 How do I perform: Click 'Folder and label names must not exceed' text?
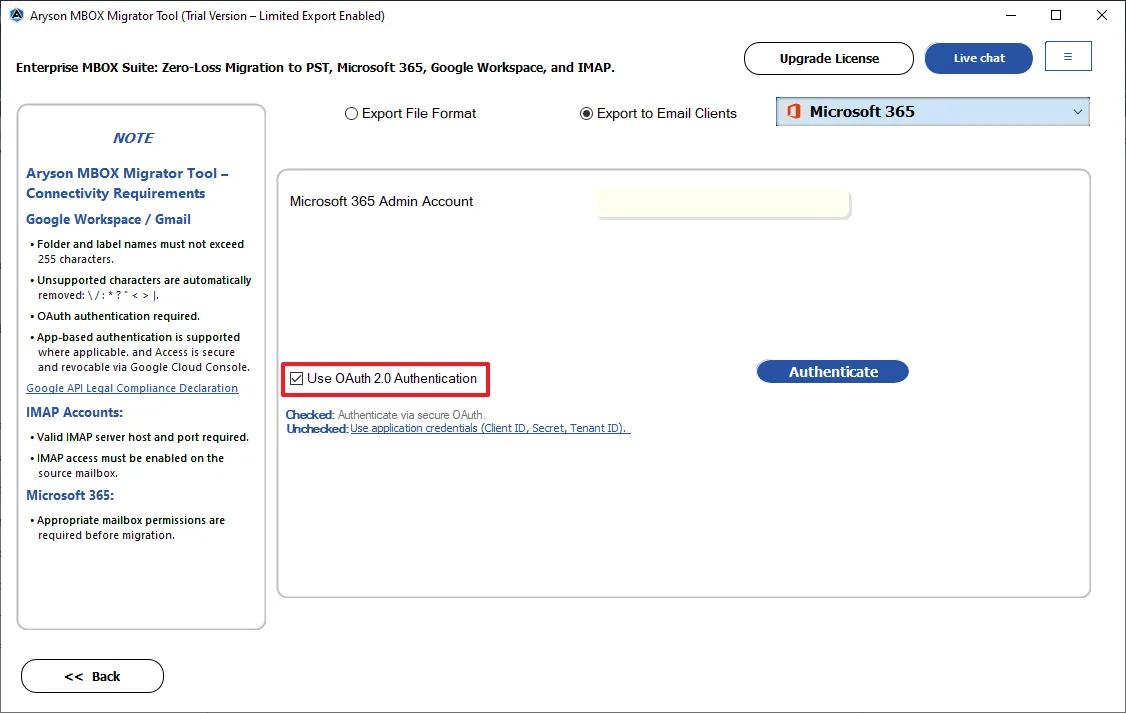(x=141, y=244)
